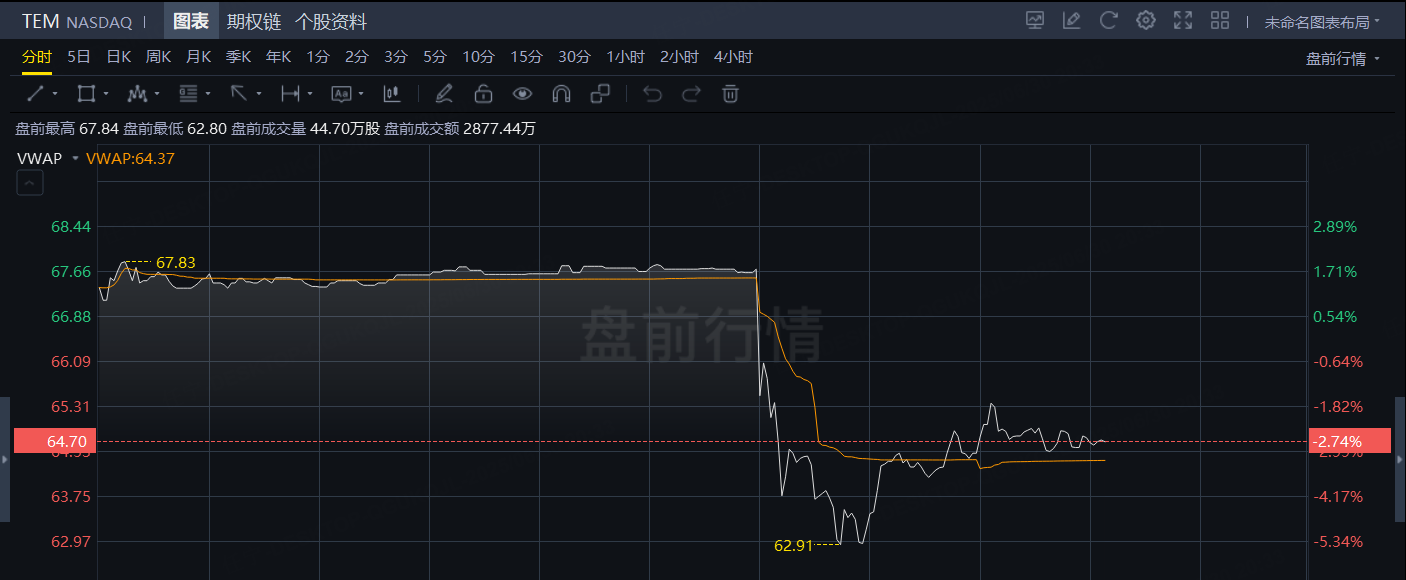Screen dimensions: 1406x580
Task: Delete all drawings with trash icon
Action: click(x=731, y=94)
